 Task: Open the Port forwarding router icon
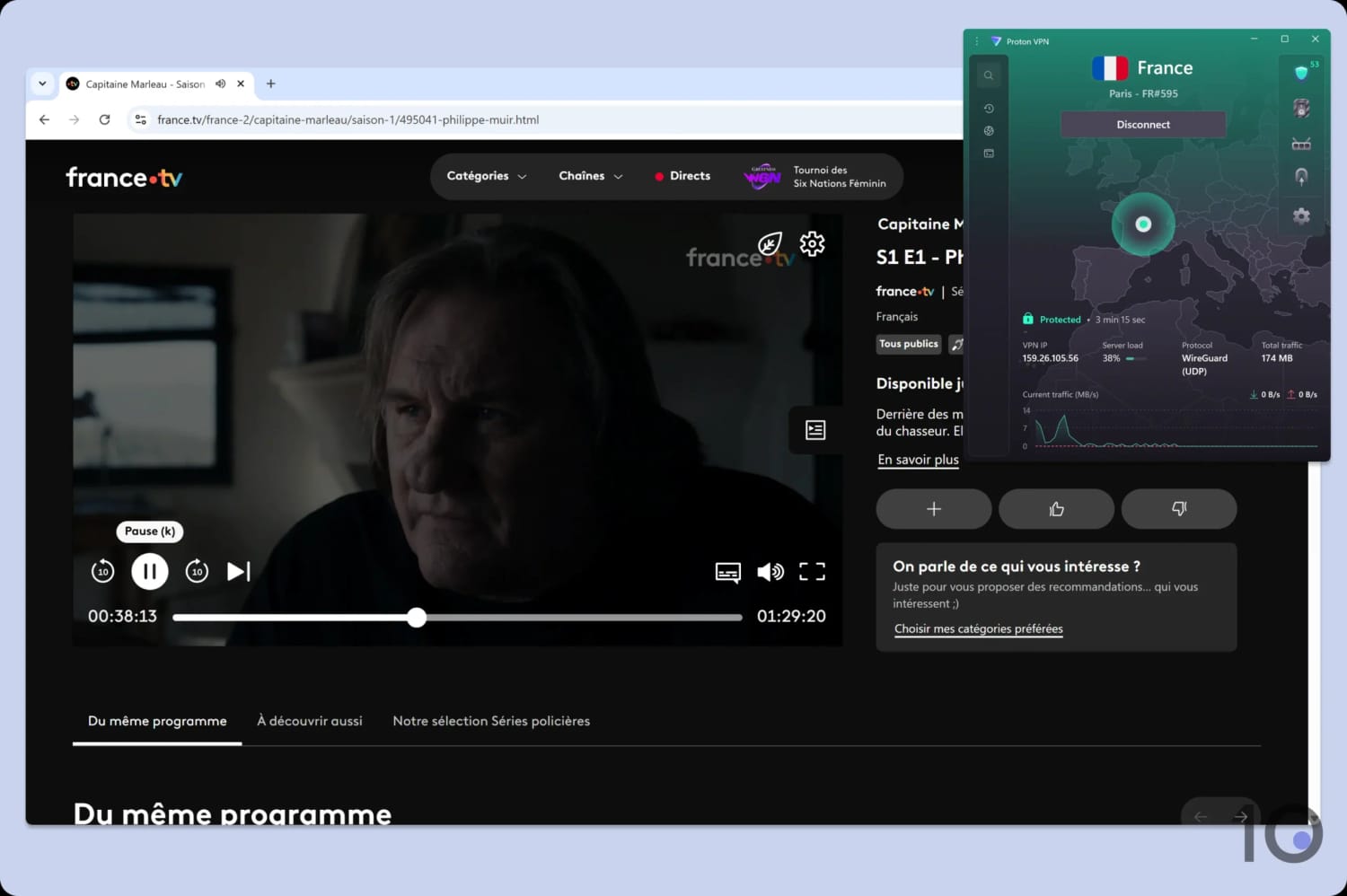coord(1301,144)
